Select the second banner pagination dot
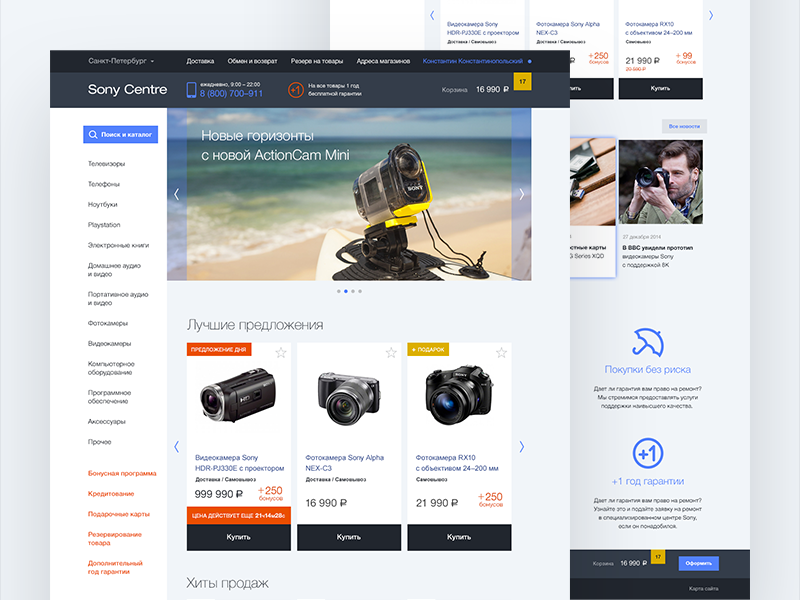 pyautogui.click(x=346, y=291)
